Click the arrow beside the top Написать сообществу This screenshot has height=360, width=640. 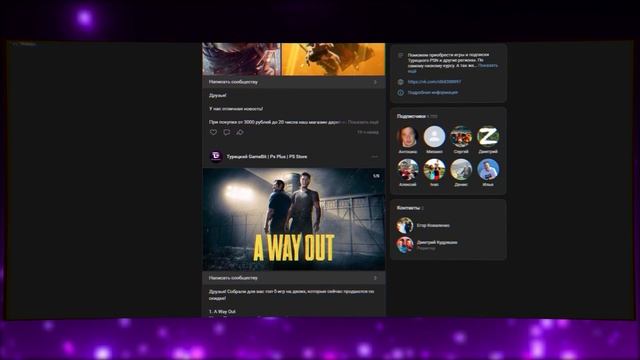(x=375, y=82)
